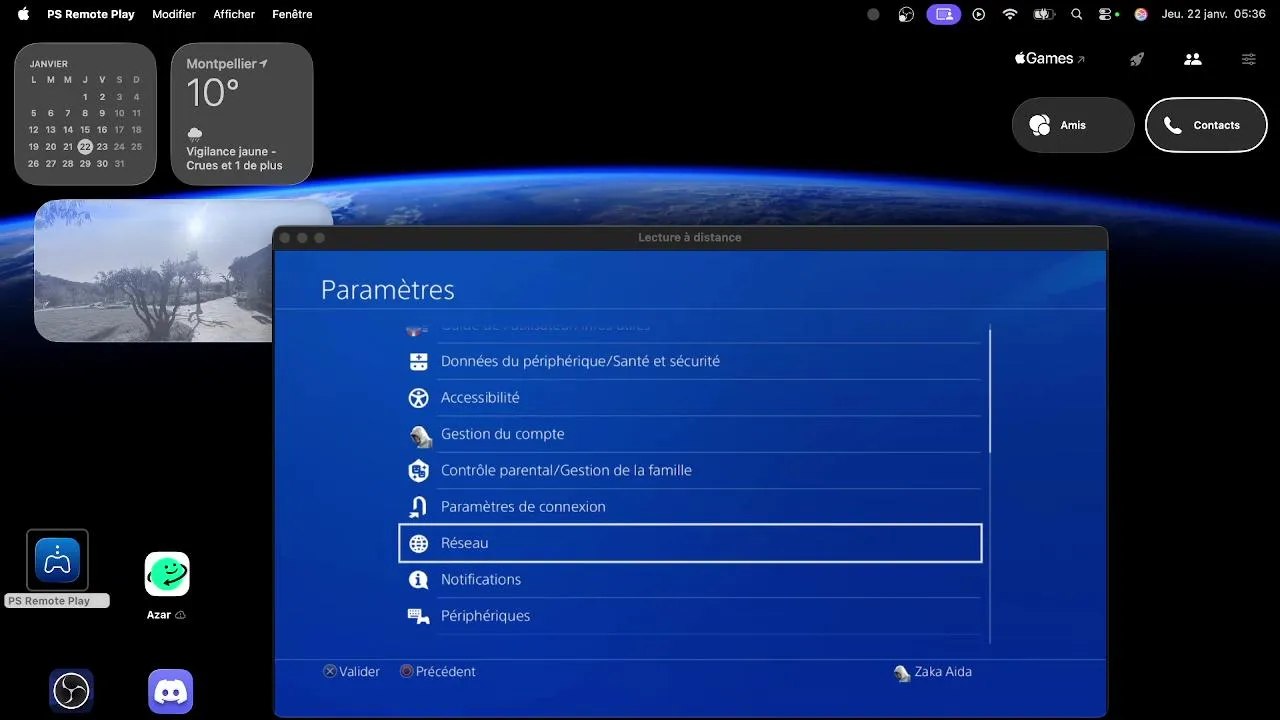This screenshot has height=720, width=1280.
Task: Open the Apple Games link
Action: pyautogui.click(x=1049, y=59)
